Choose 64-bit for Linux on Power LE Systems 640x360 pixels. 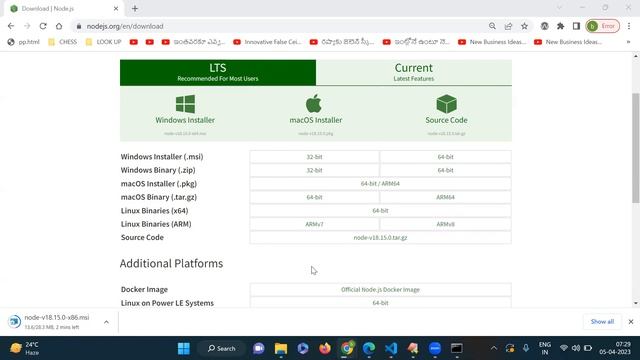(x=380, y=303)
